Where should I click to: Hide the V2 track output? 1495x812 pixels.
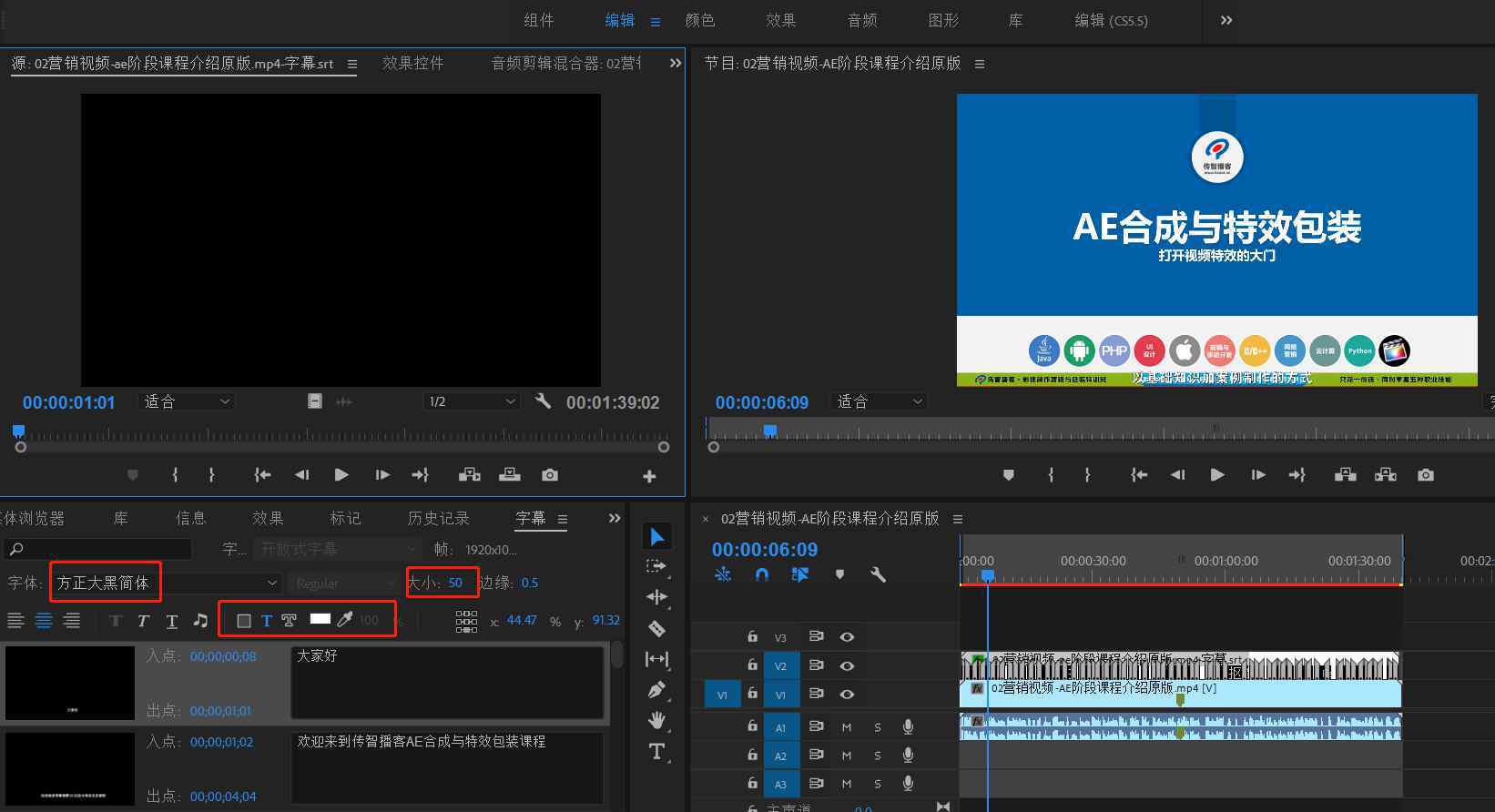click(x=847, y=665)
